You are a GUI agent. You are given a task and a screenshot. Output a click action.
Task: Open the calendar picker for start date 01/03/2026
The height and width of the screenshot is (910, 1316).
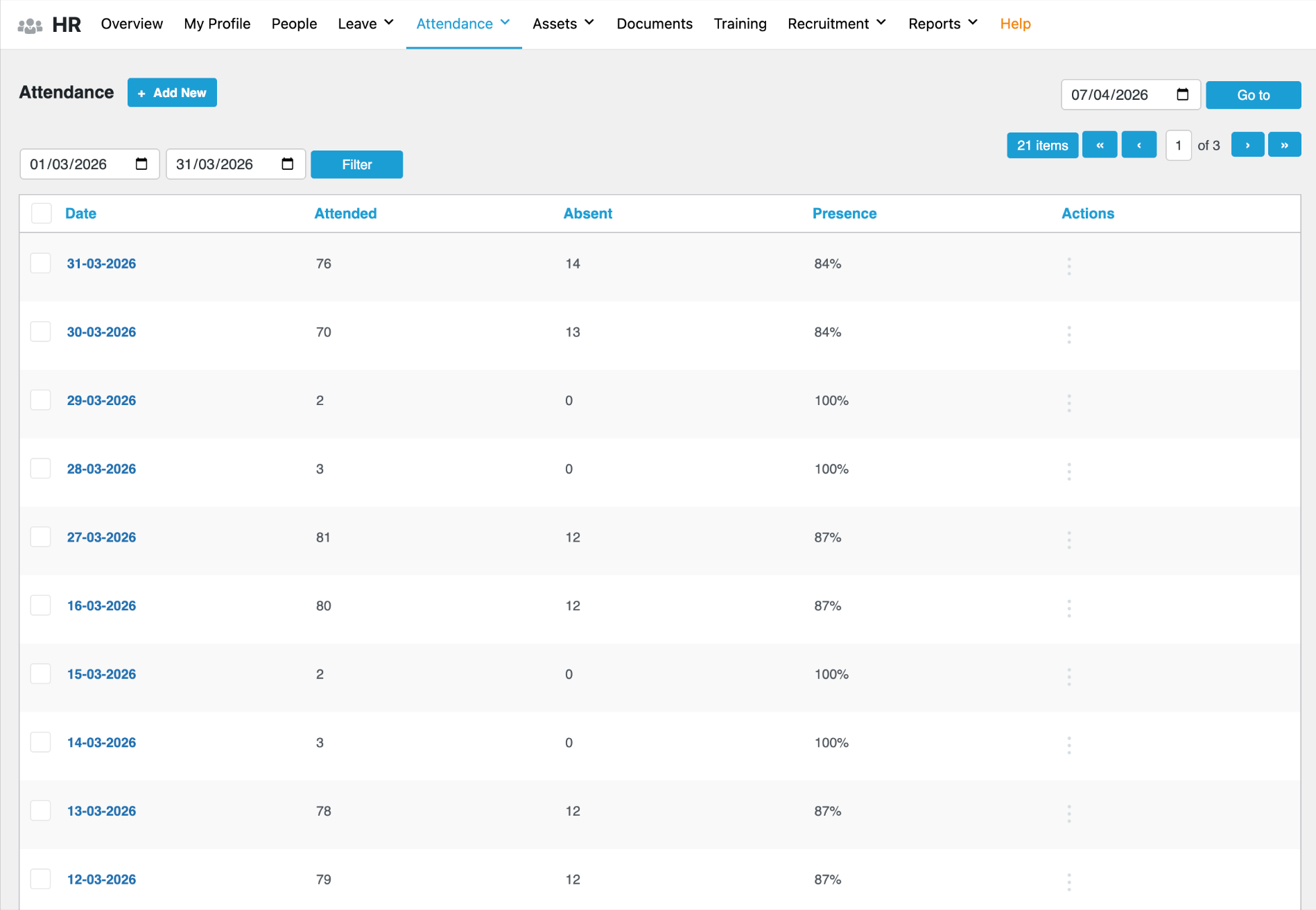point(141,164)
